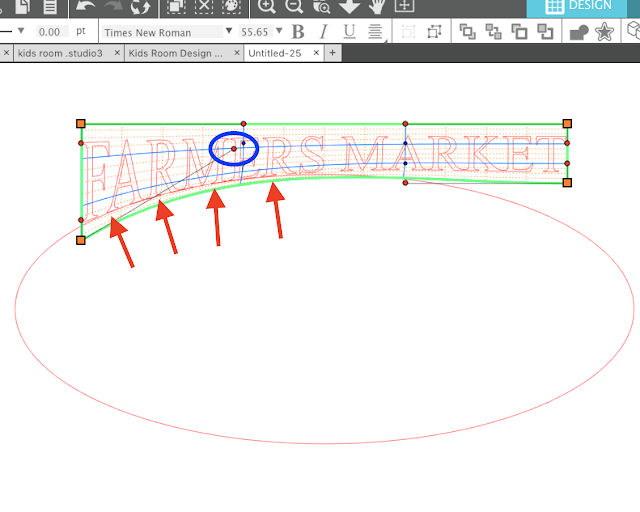Click the top-right orange warp corner handle
Image resolution: width=640 pixels, height=512 pixels.
coord(567,124)
